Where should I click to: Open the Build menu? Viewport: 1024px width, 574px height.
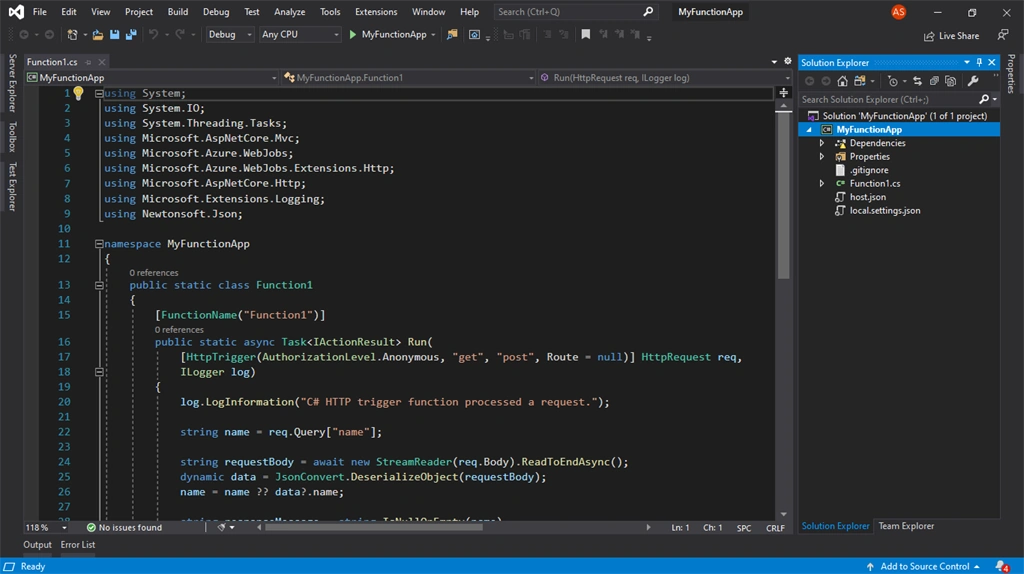pyautogui.click(x=178, y=12)
